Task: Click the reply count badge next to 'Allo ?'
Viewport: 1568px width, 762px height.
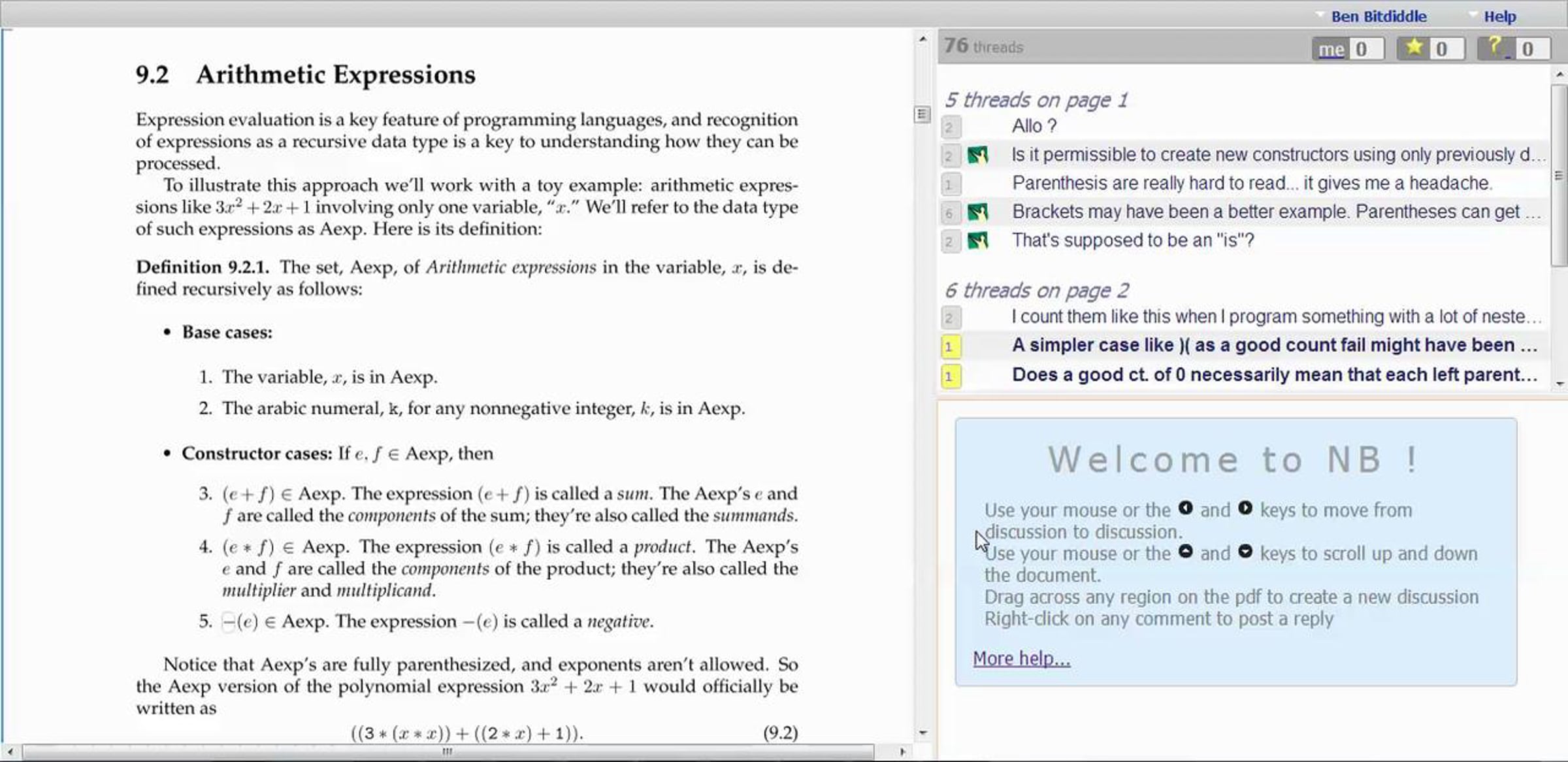Action: pyautogui.click(x=950, y=126)
